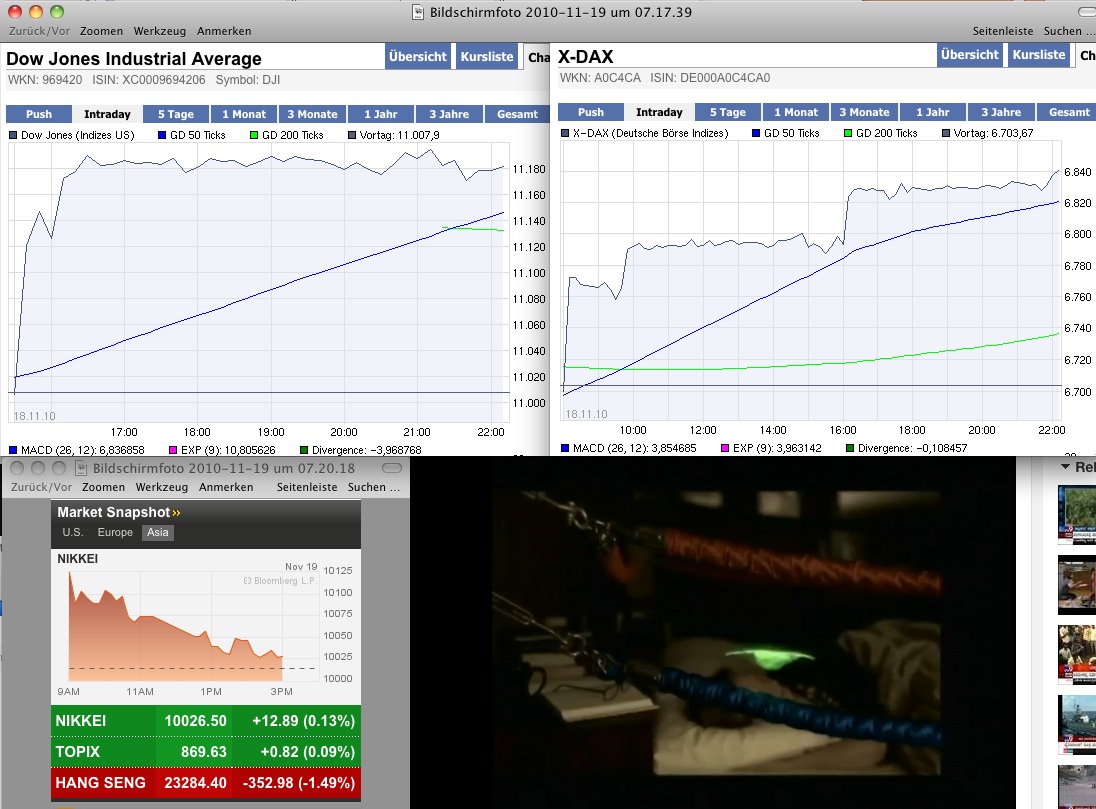This screenshot has height=809, width=1096.
Task: Click Anmerken in the 07.17.39 window toolbar
Action: (x=224, y=31)
